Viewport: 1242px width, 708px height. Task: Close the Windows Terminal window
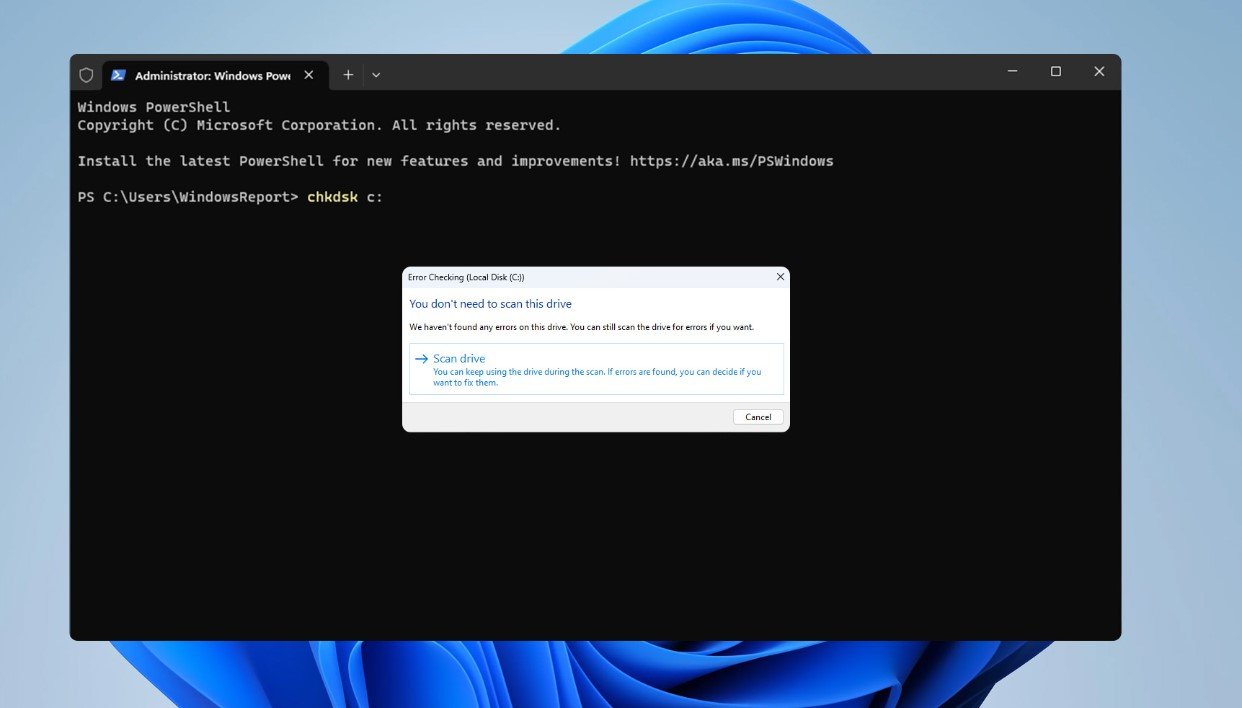[x=1099, y=72]
